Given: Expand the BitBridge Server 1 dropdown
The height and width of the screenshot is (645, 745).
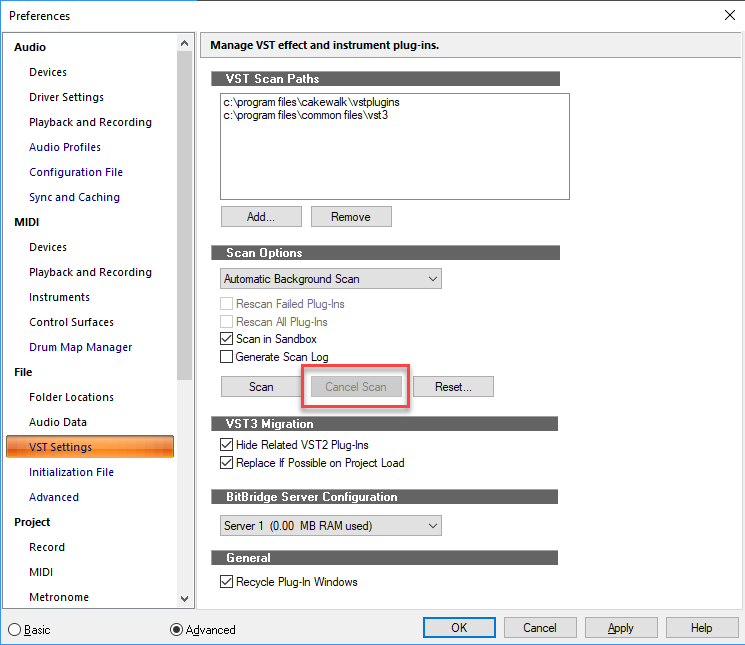Looking at the screenshot, I should (x=331, y=525).
